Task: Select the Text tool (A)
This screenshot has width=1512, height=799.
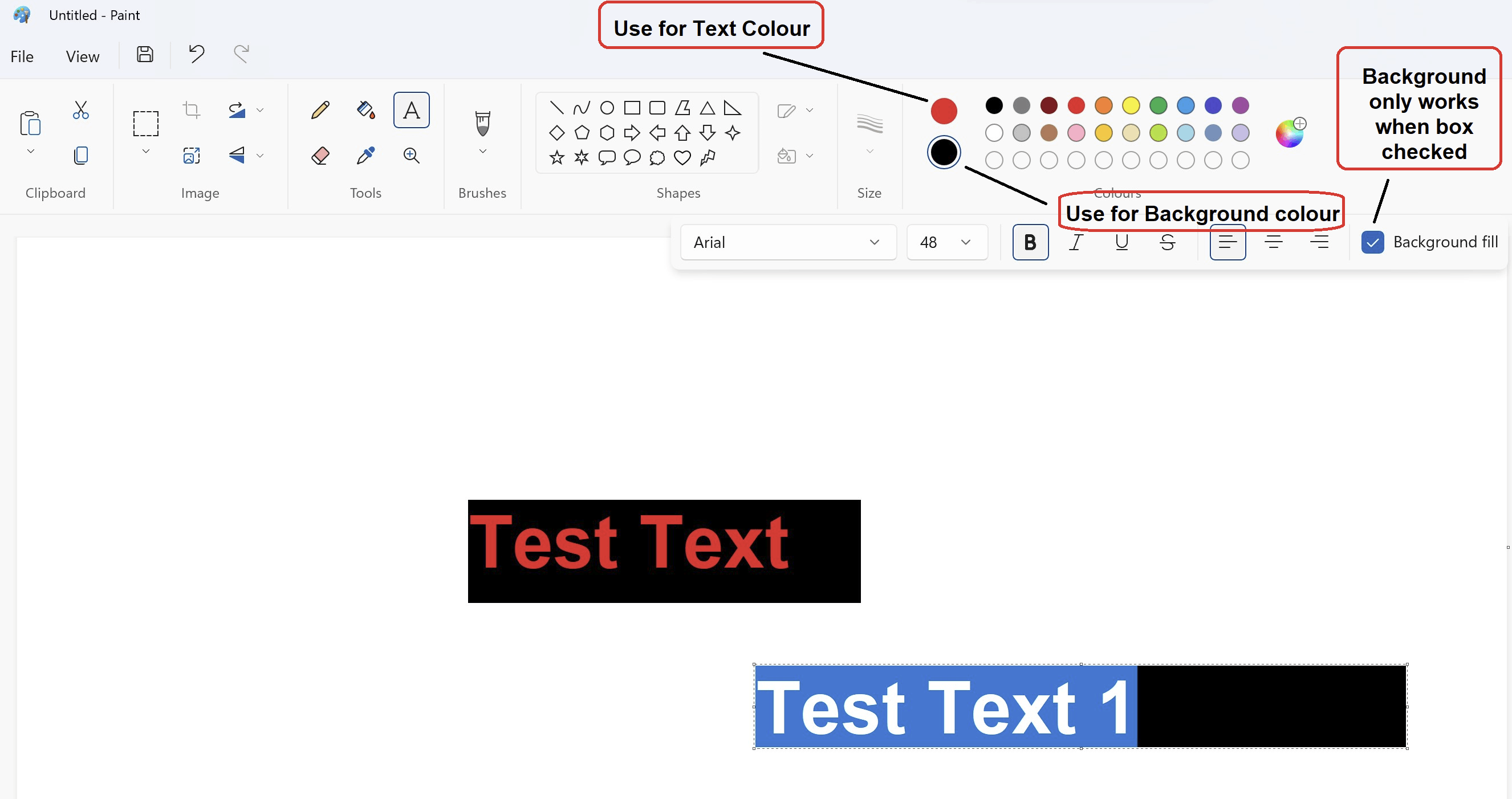Action: pyautogui.click(x=411, y=110)
